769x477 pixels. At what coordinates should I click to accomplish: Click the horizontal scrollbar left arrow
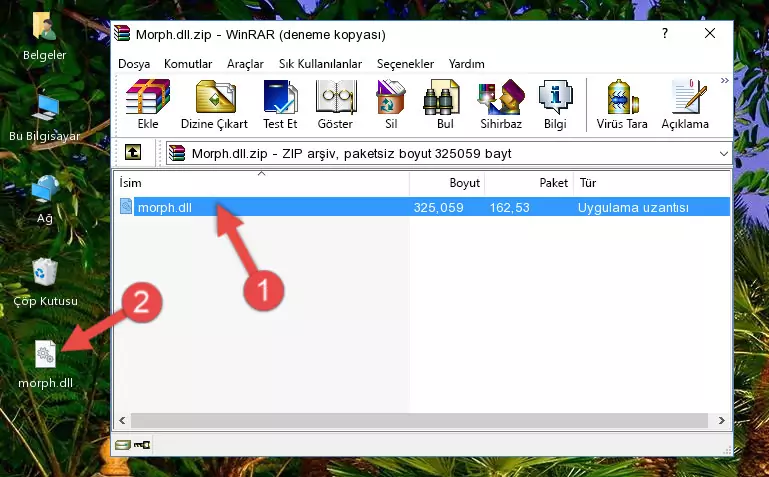click(122, 420)
